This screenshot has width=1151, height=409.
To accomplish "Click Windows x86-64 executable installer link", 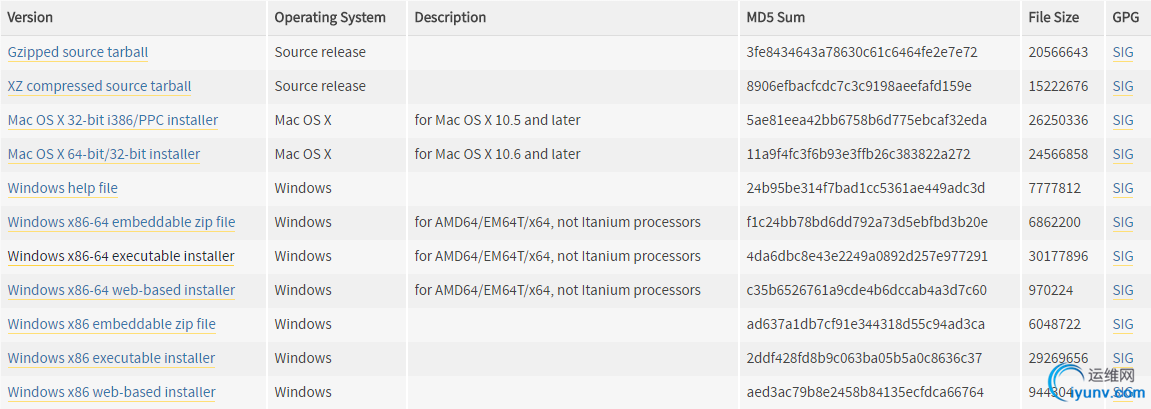I will click(x=121, y=256).
